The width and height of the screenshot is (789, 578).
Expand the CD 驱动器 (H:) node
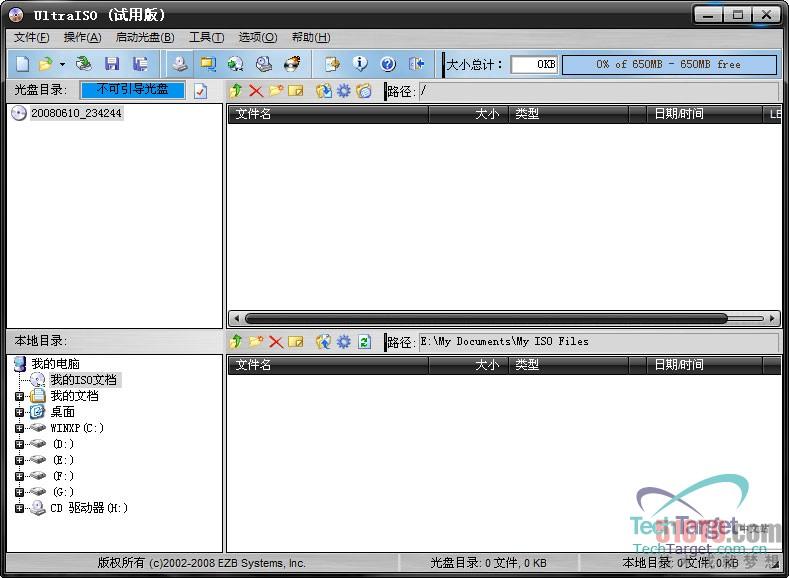tap(19, 508)
